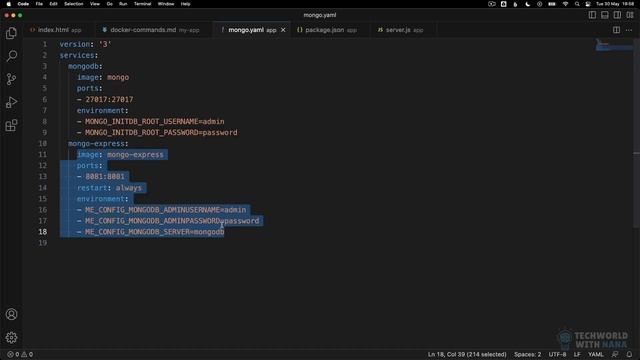640x360 pixels.
Task: Open Control Center icon in menu bar
Action: coord(588,4)
